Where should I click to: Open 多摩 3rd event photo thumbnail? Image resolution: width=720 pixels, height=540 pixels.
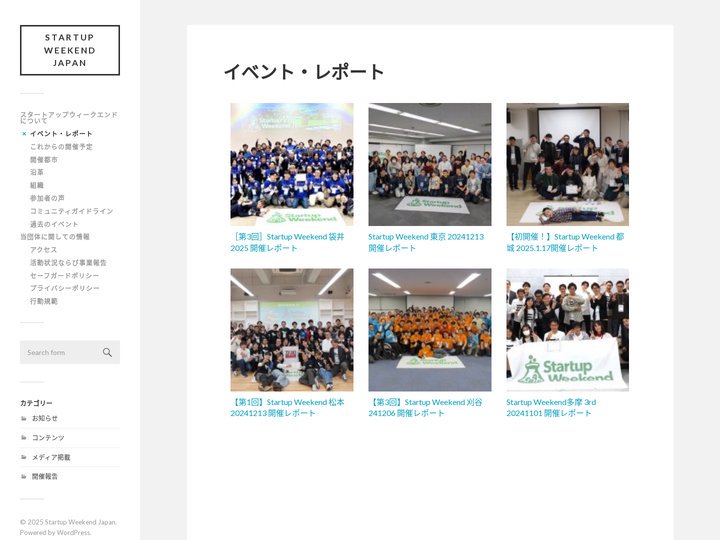pos(568,330)
